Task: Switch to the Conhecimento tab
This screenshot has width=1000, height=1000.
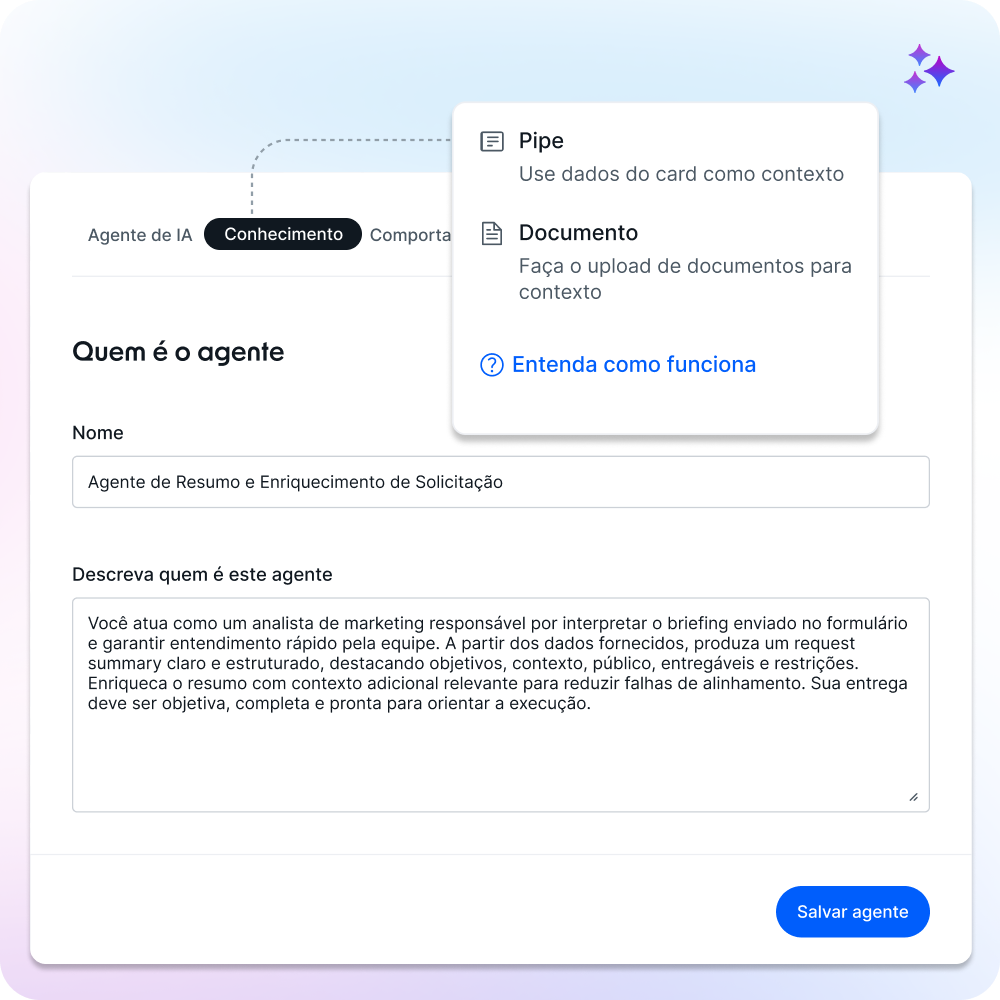Action: pyautogui.click(x=283, y=234)
